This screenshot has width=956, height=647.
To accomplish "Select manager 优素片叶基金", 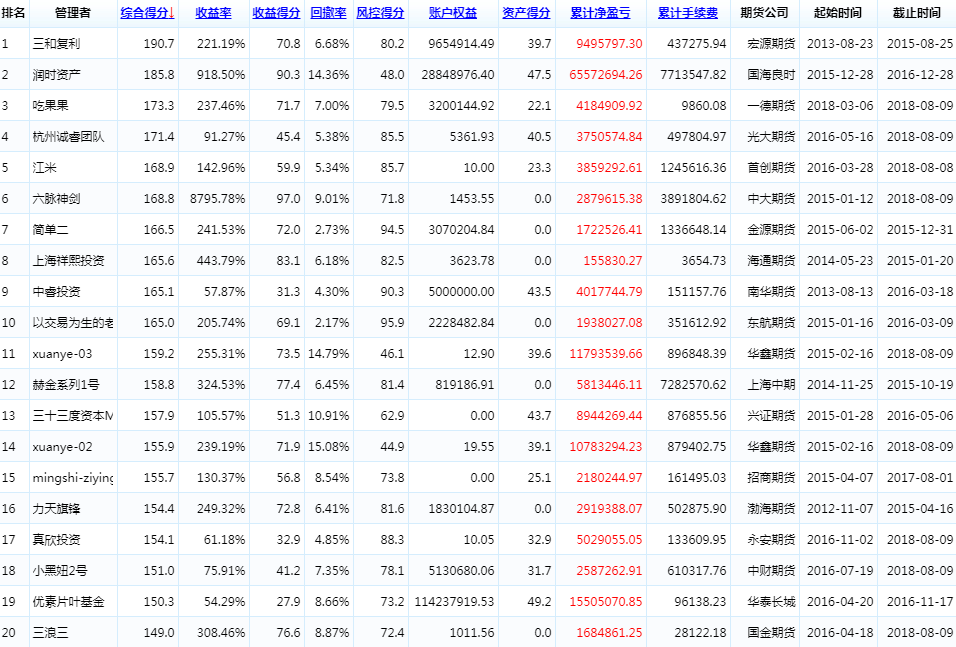I will coord(68,602).
